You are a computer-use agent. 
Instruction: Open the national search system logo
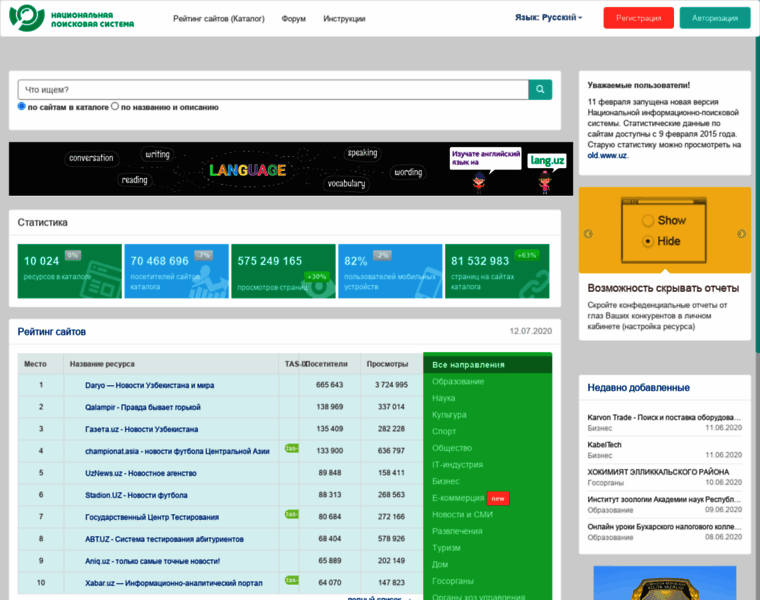point(72,18)
